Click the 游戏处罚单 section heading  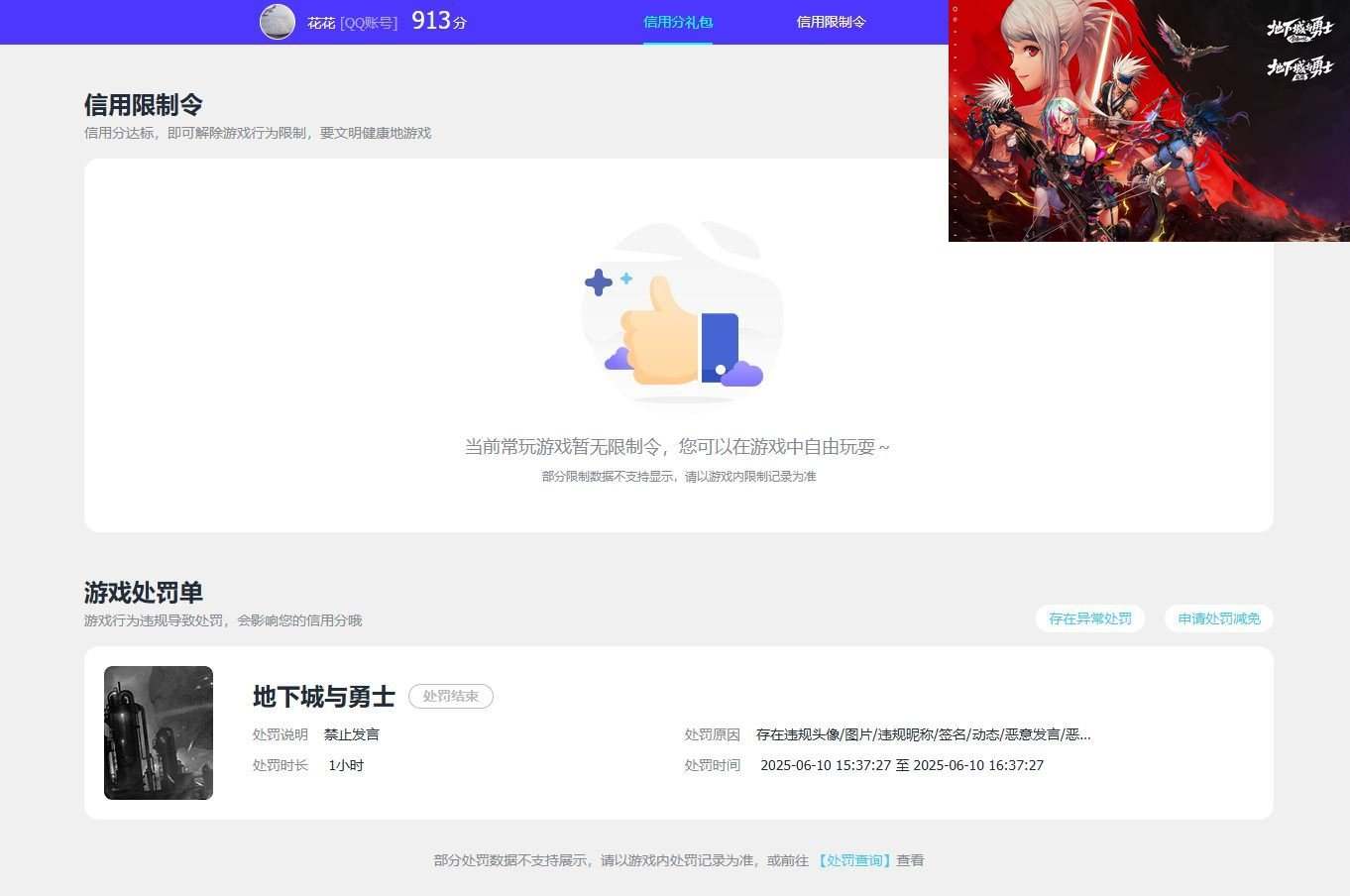tap(144, 593)
